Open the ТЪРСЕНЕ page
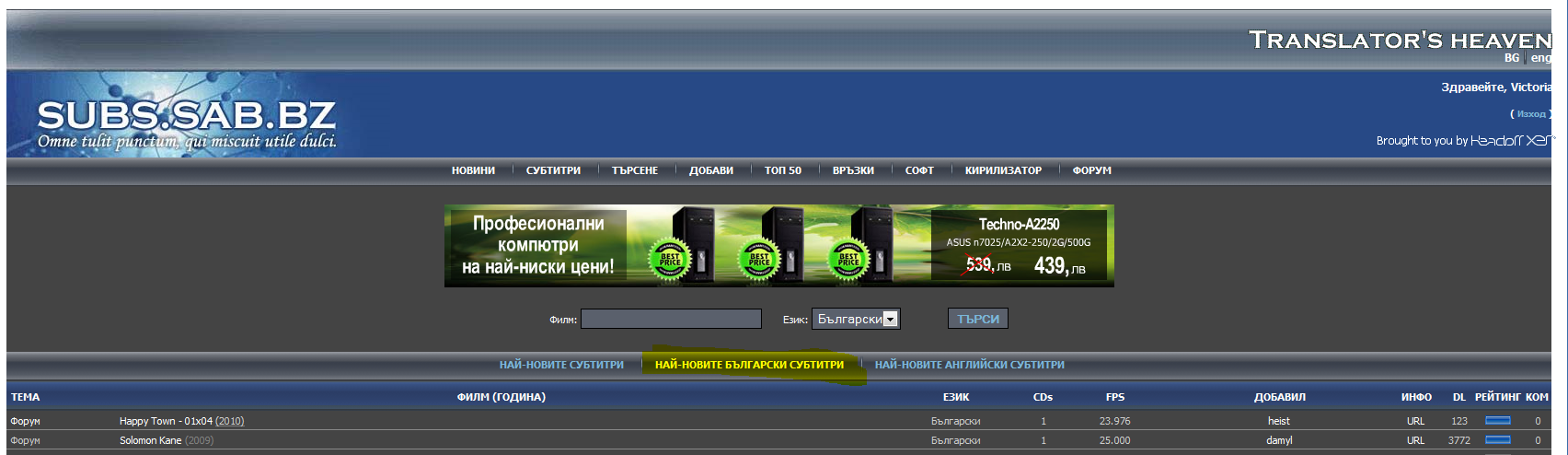The height and width of the screenshot is (455, 1568). pos(635,170)
